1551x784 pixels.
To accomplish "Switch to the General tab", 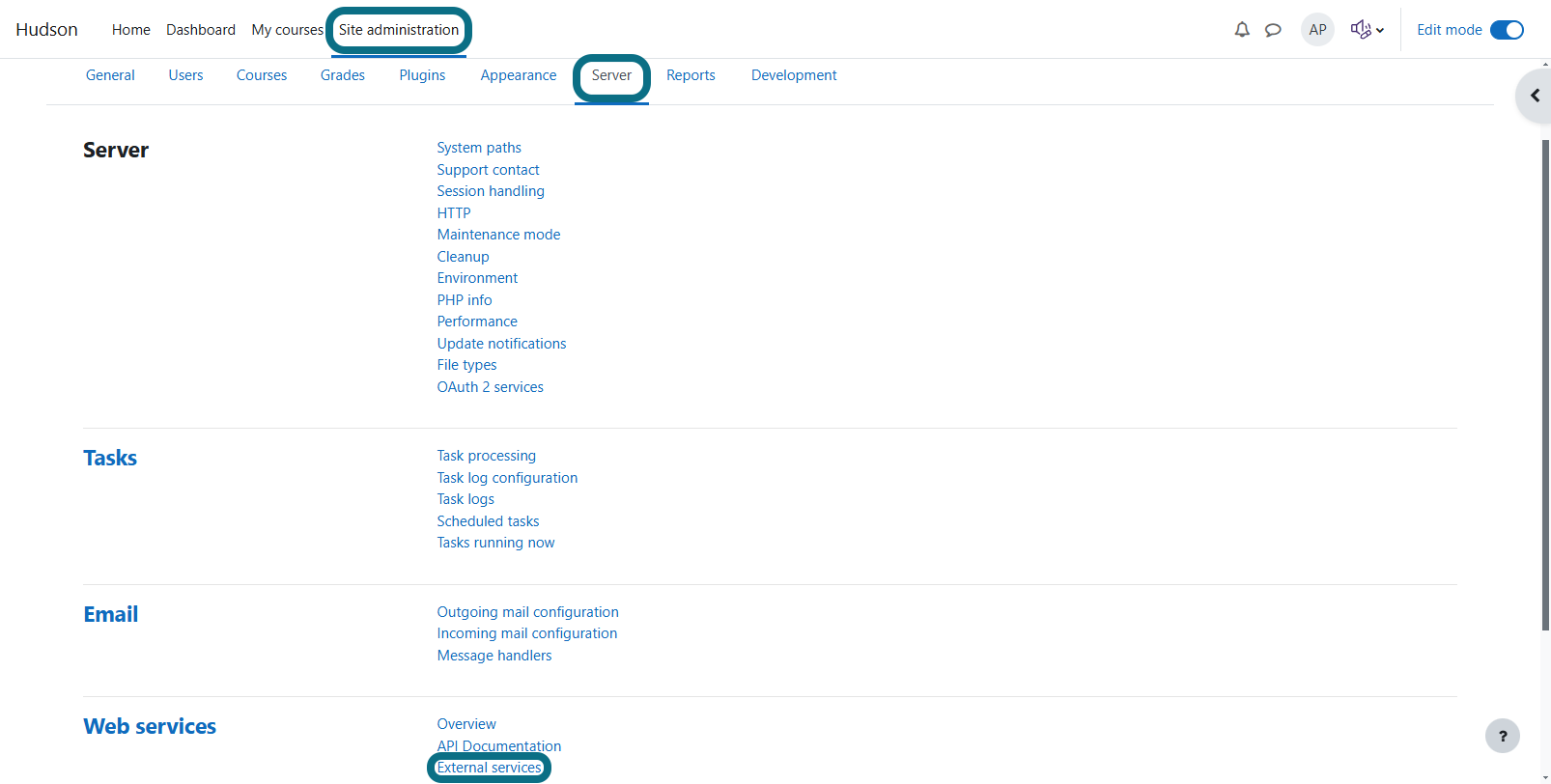I will pyautogui.click(x=110, y=75).
